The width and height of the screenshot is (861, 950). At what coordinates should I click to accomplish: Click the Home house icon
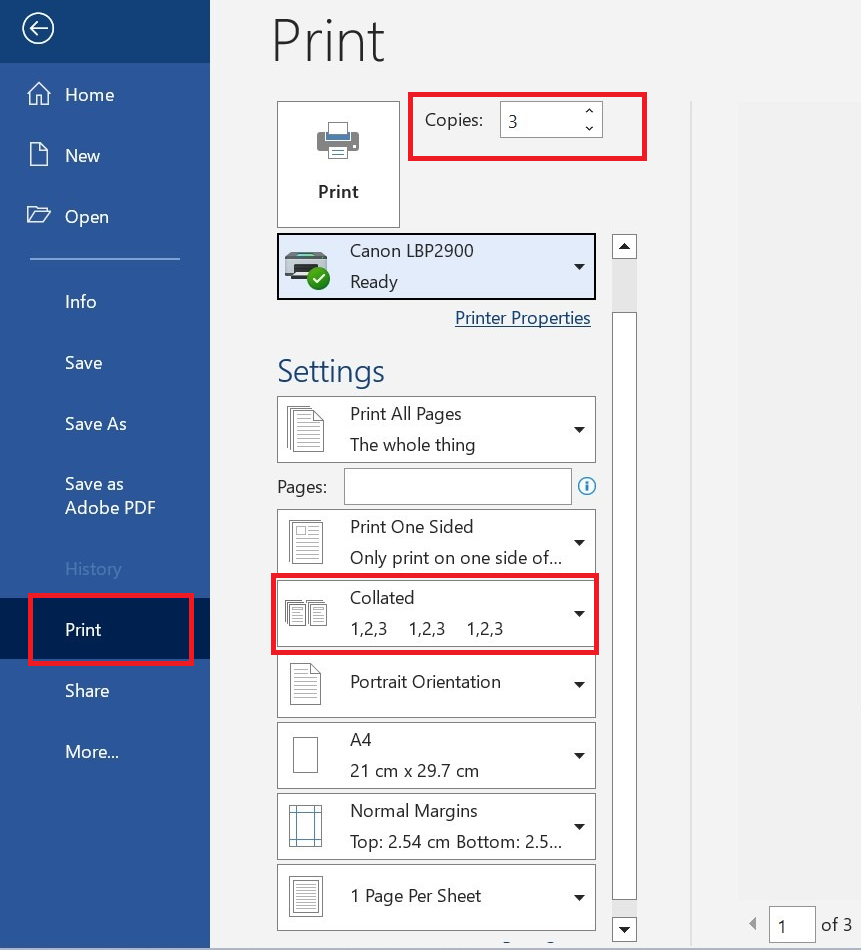coord(39,94)
